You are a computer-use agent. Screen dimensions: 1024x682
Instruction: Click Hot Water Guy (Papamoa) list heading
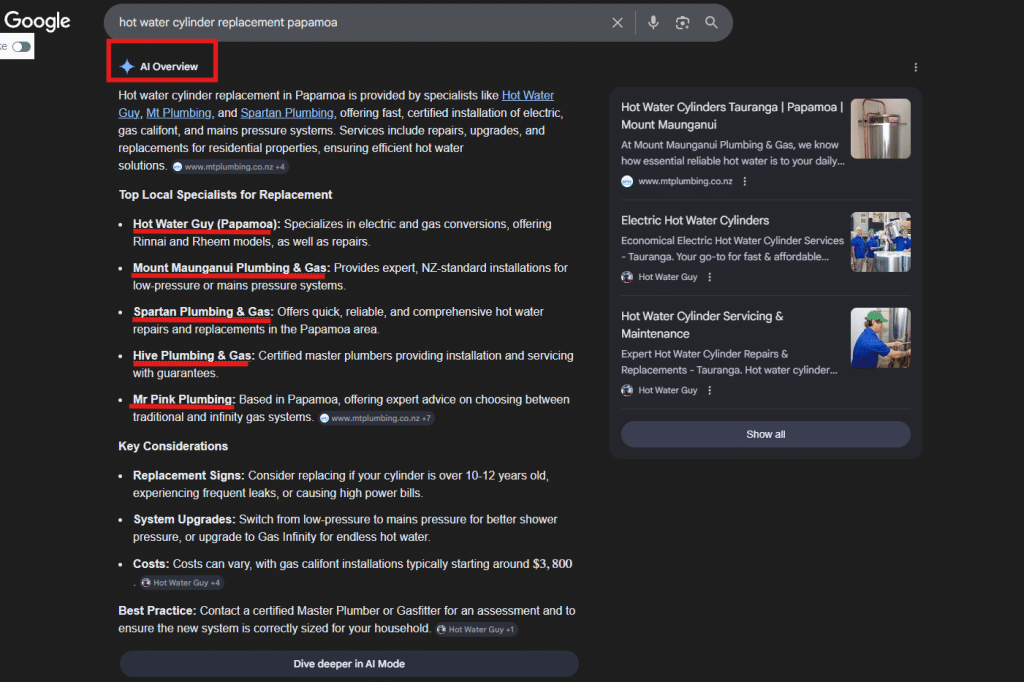[x=206, y=224]
